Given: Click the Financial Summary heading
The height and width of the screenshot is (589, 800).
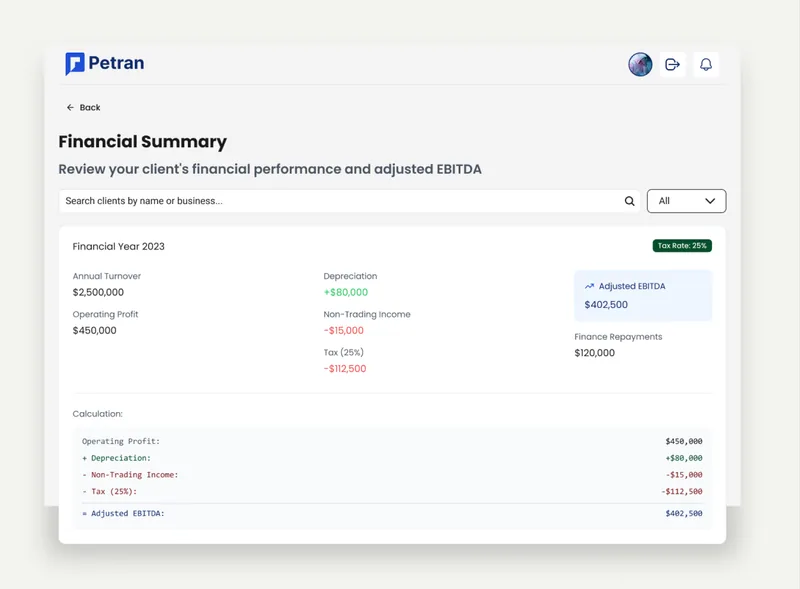Looking at the screenshot, I should 142,141.
